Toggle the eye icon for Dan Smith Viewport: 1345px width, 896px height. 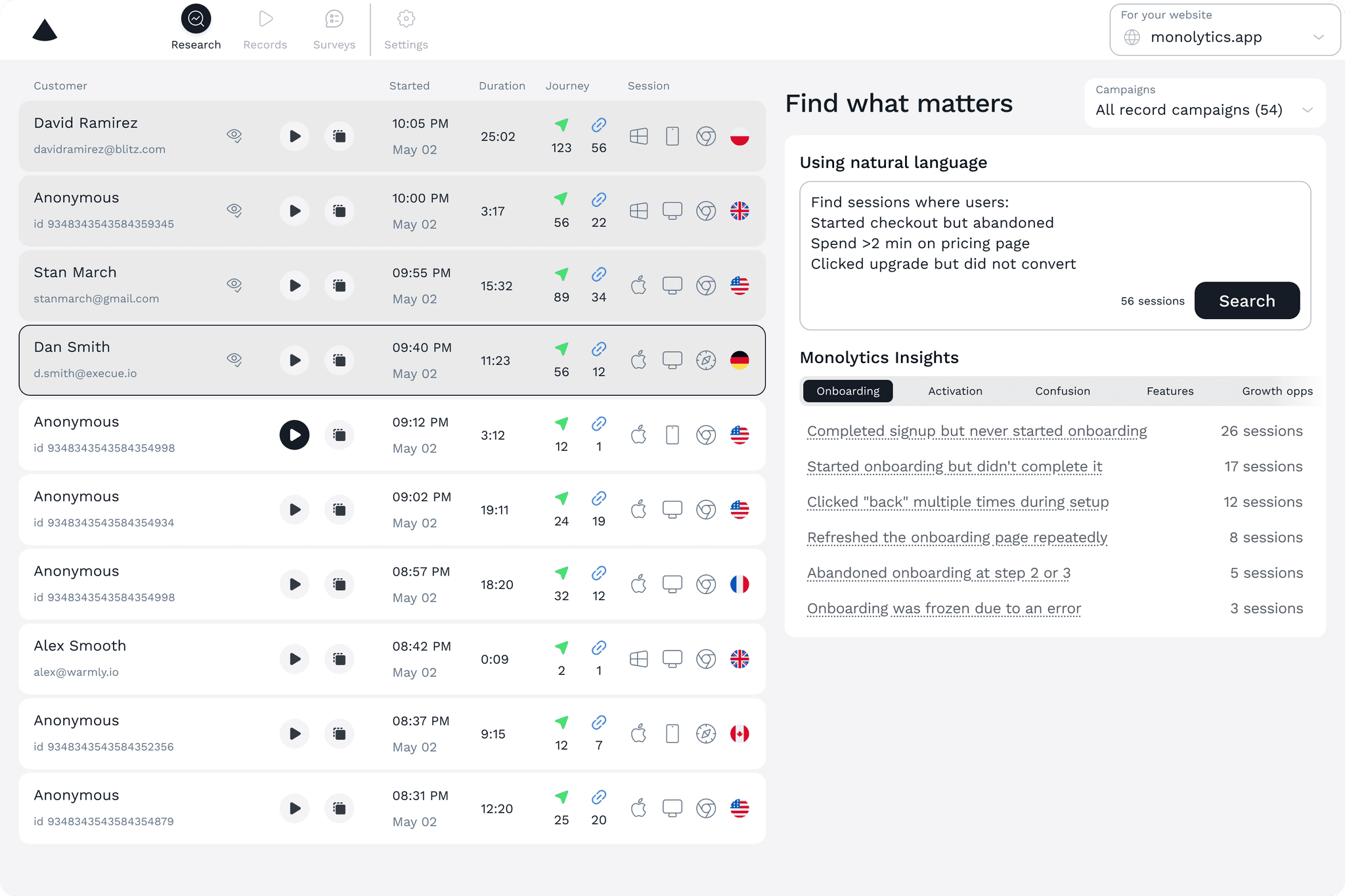(234, 360)
